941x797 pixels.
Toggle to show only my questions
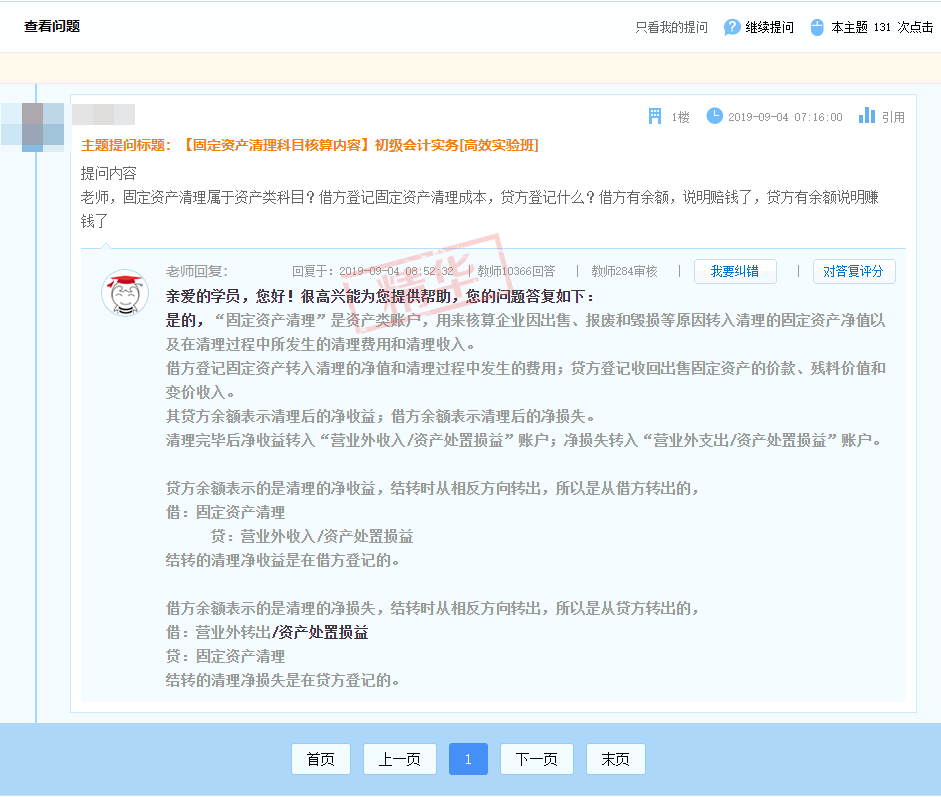669,28
